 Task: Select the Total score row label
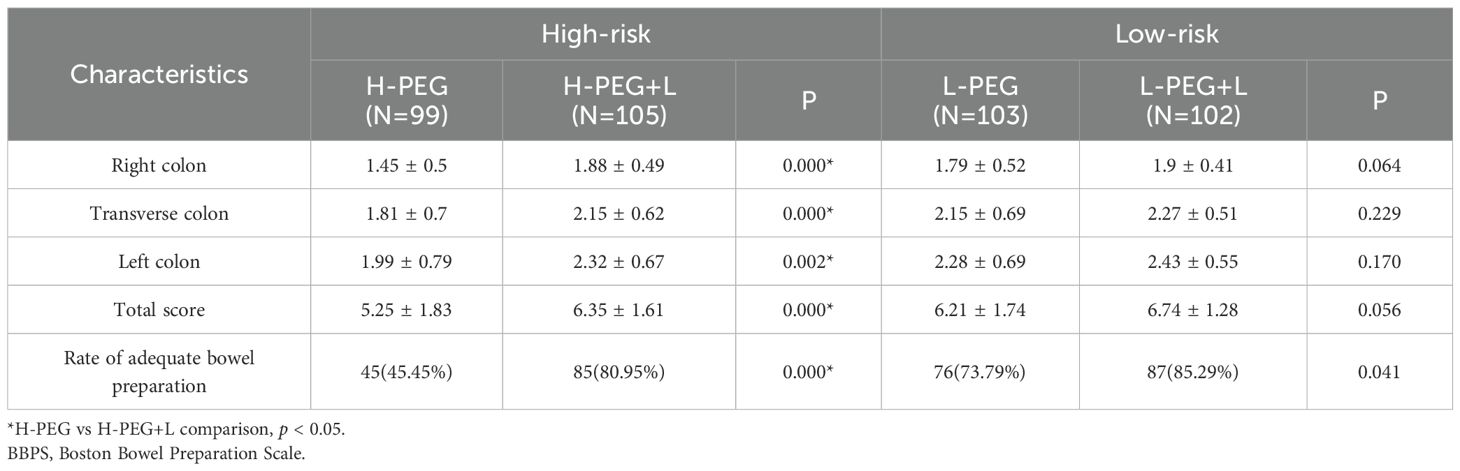coord(158,310)
